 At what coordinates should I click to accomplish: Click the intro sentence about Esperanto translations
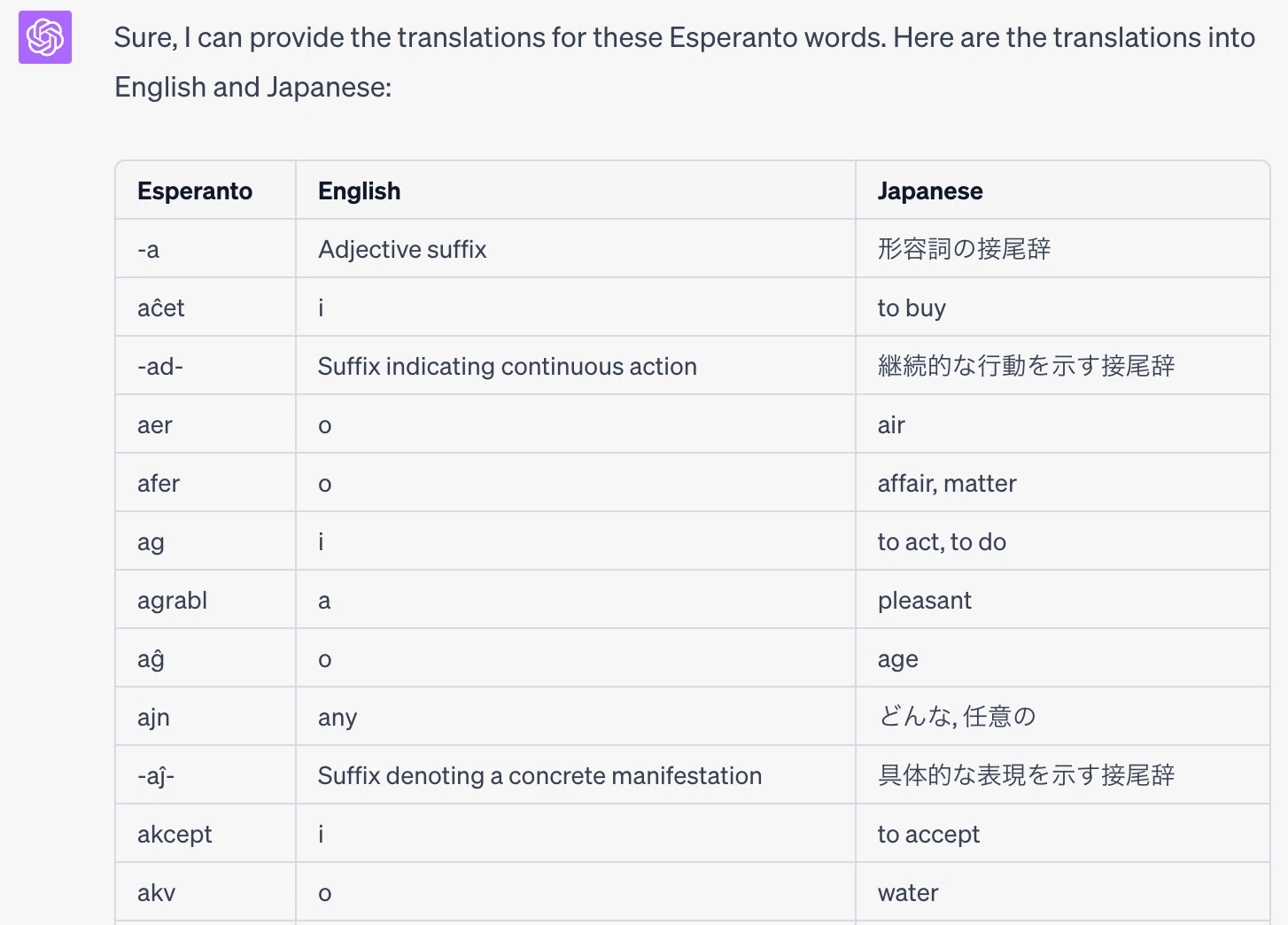(x=685, y=62)
